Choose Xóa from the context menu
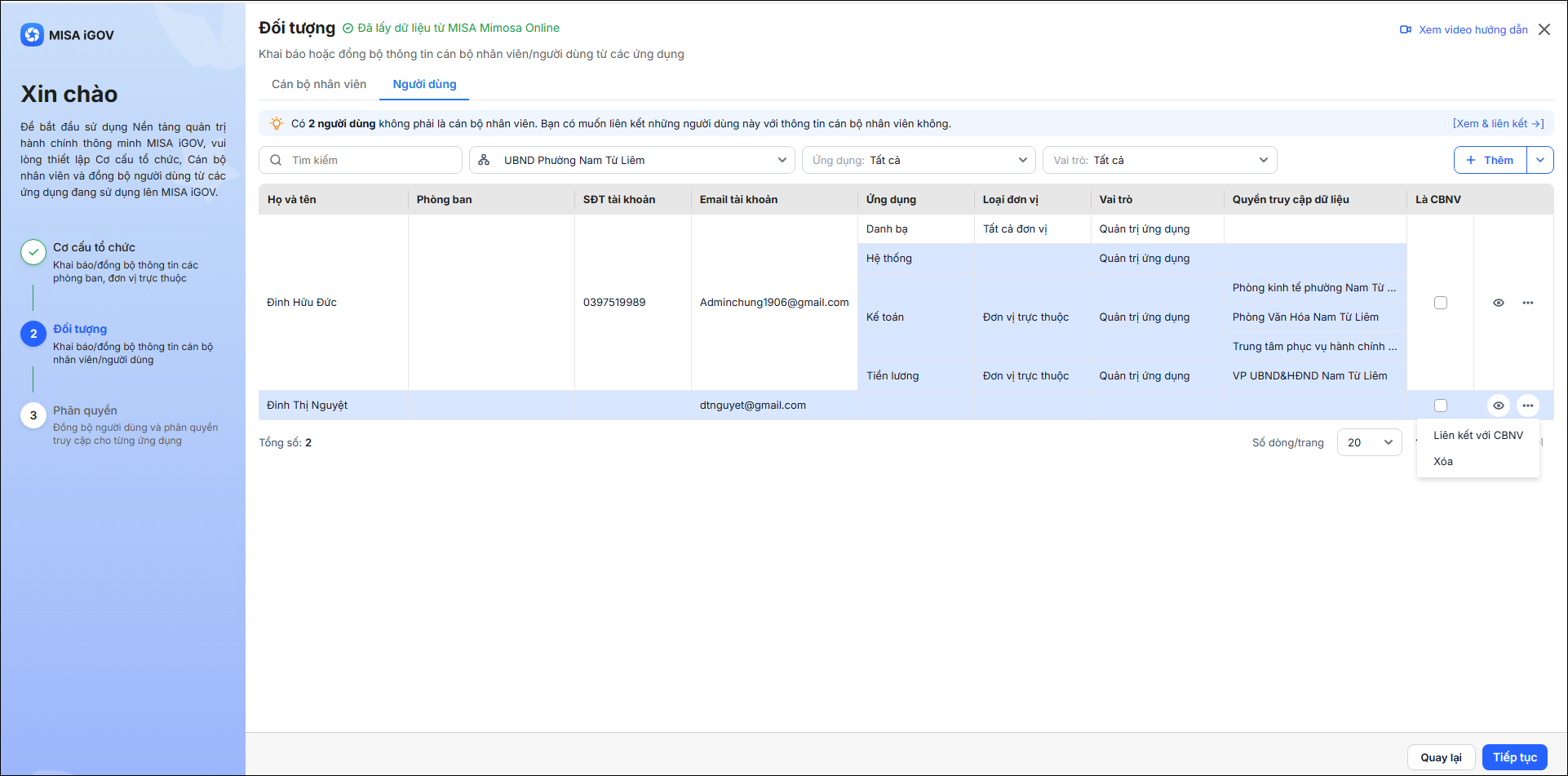The width and height of the screenshot is (1568, 776). (1478, 461)
